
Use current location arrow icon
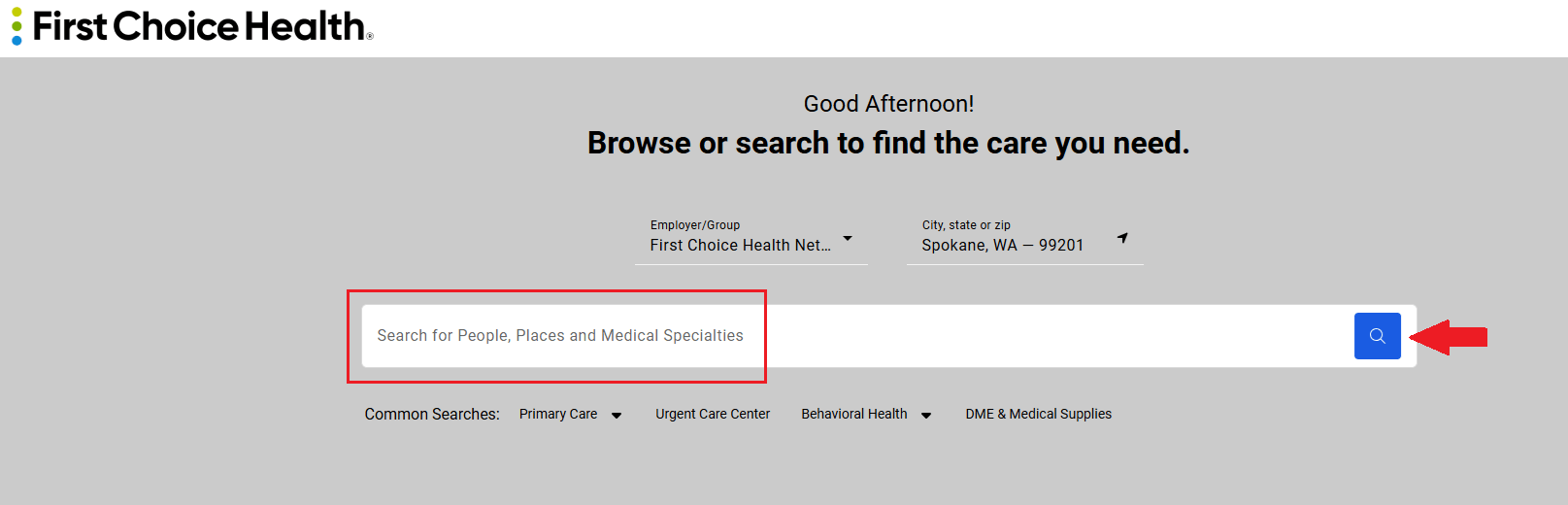point(1122,238)
